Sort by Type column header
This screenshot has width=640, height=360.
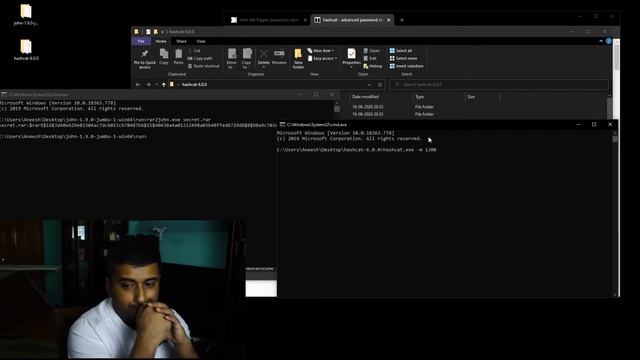(x=419, y=97)
